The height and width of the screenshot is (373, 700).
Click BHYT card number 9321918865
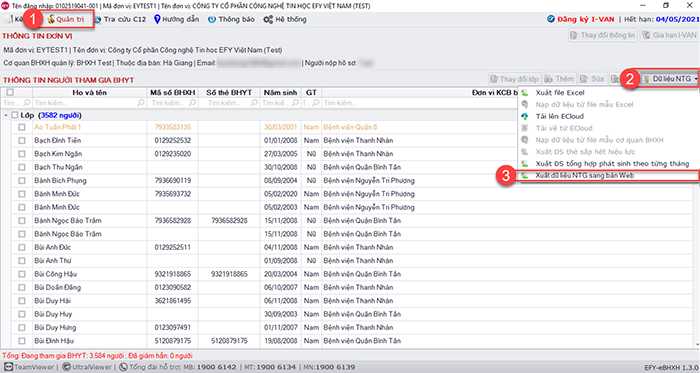coord(229,274)
